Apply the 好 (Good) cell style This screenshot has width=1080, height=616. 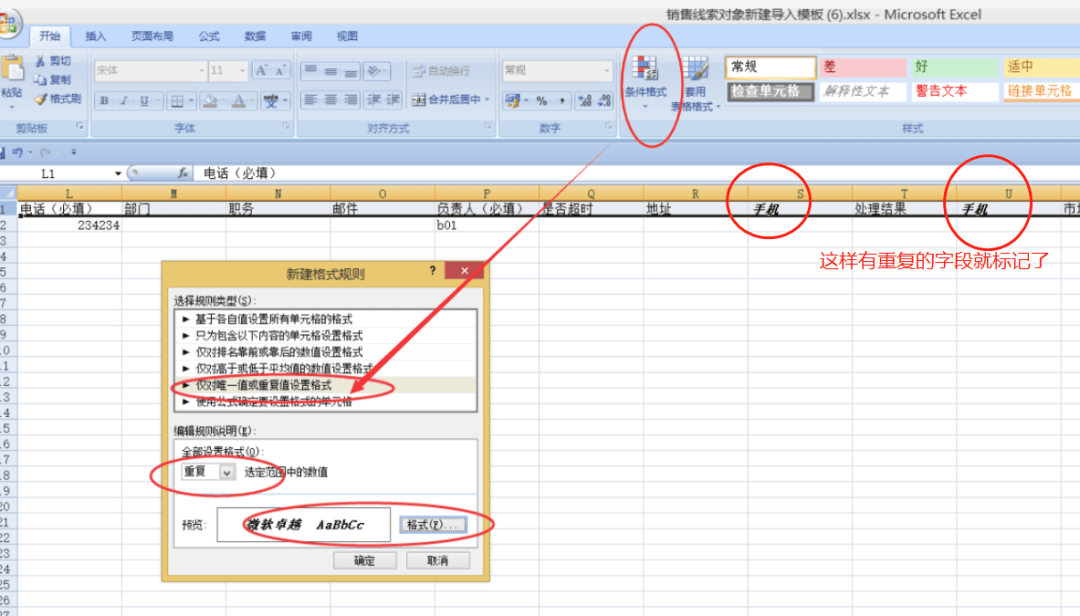(x=955, y=68)
